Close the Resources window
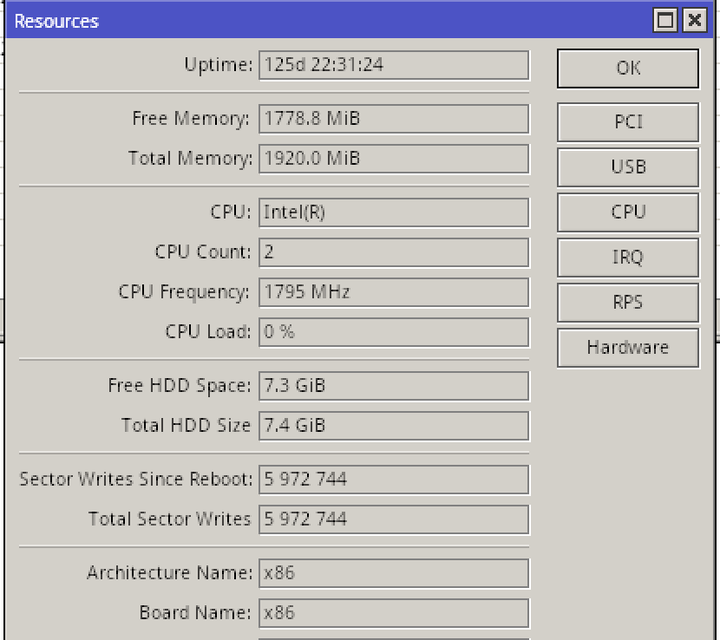The image size is (720, 640). (x=694, y=21)
